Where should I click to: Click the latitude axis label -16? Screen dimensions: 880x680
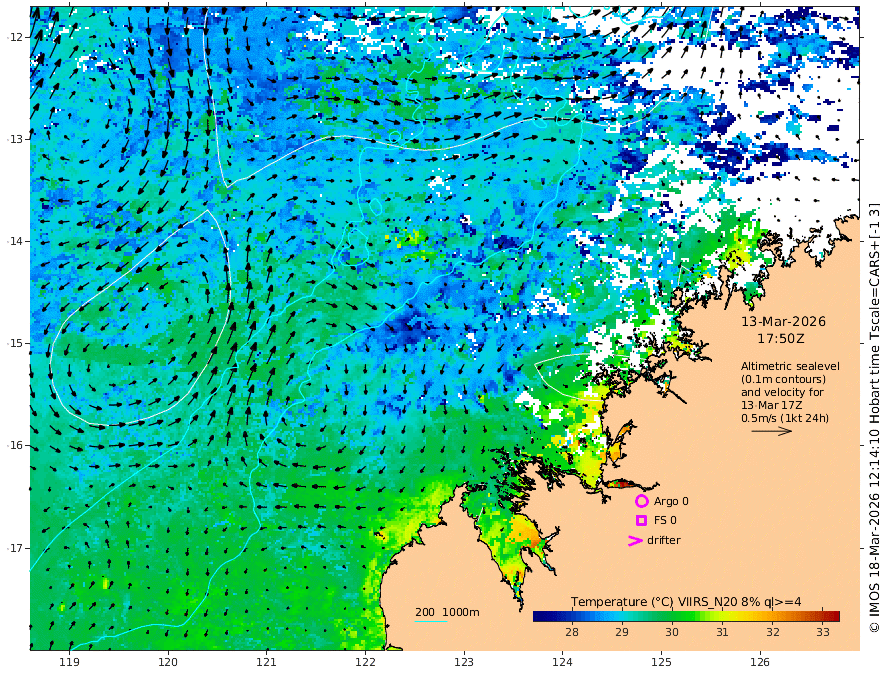coord(15,445)
